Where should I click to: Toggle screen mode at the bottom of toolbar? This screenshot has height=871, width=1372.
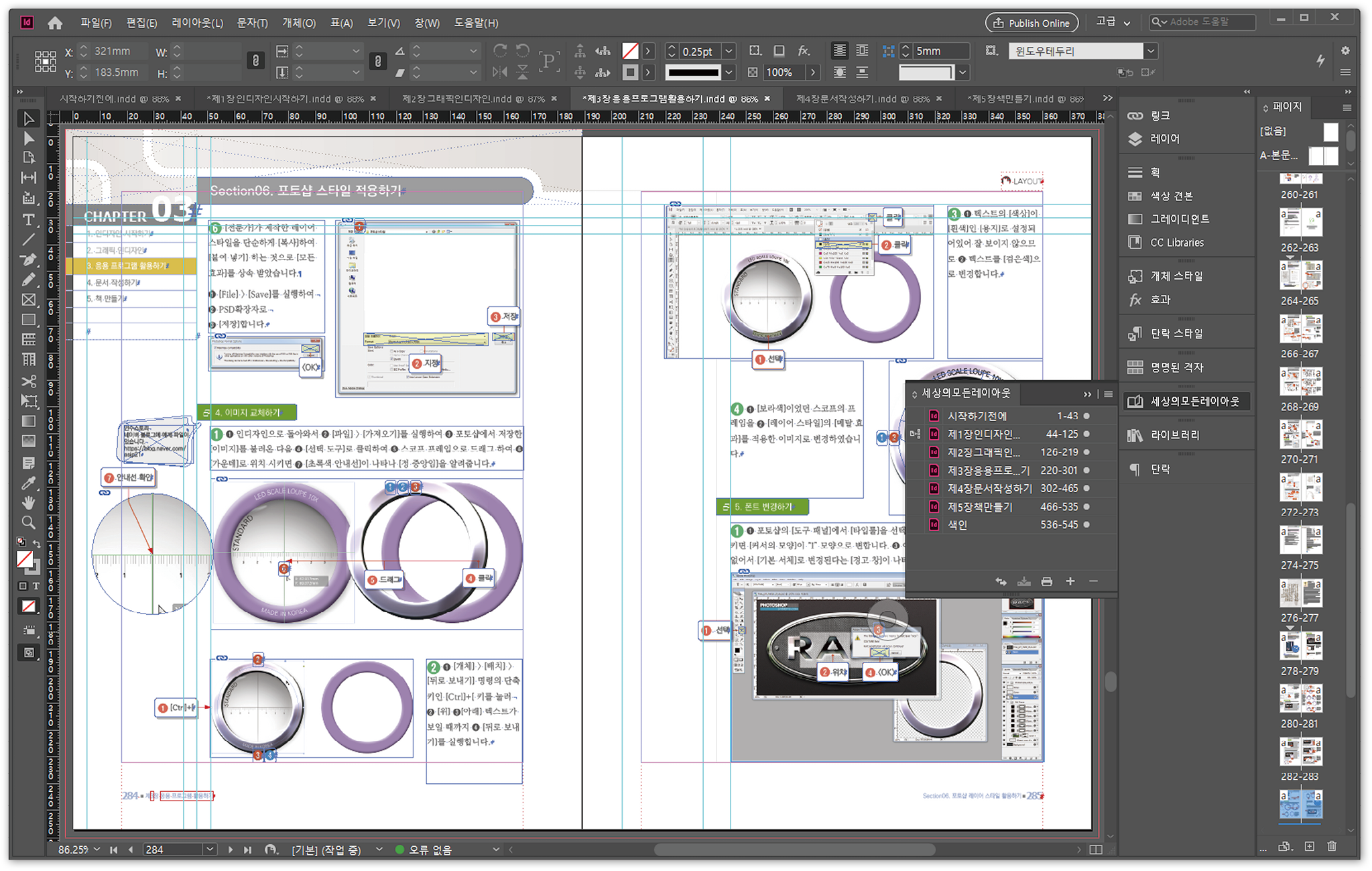[x=28, y=652]
